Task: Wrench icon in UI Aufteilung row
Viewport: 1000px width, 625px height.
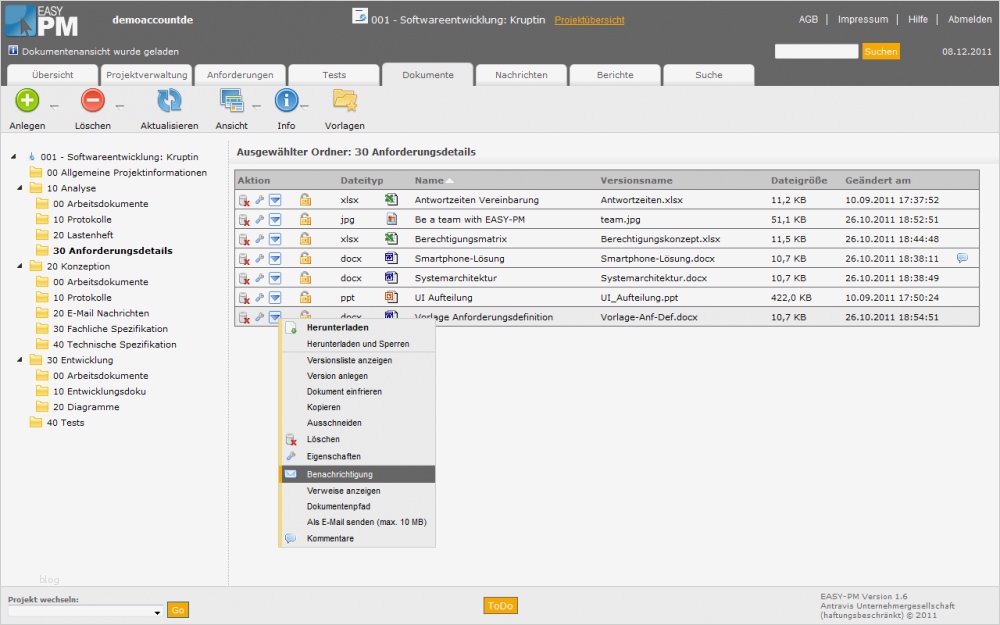Action: coord(260,297)
